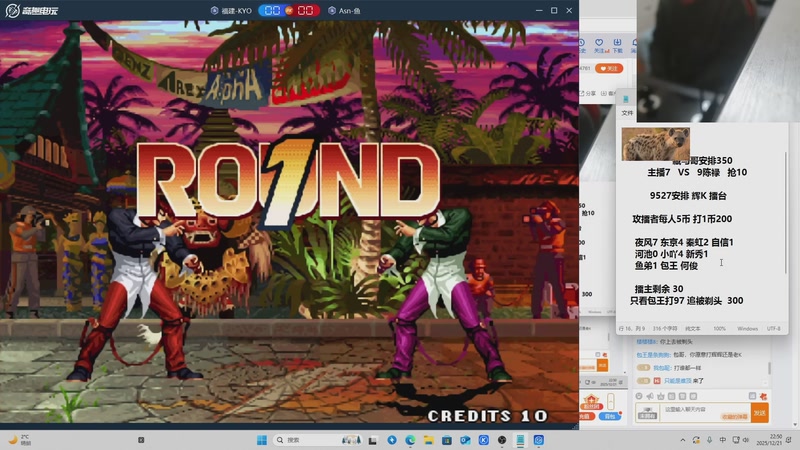Click the game window logo icon
This screenshot has height=450, width=800.
click(x=13, y=10)
